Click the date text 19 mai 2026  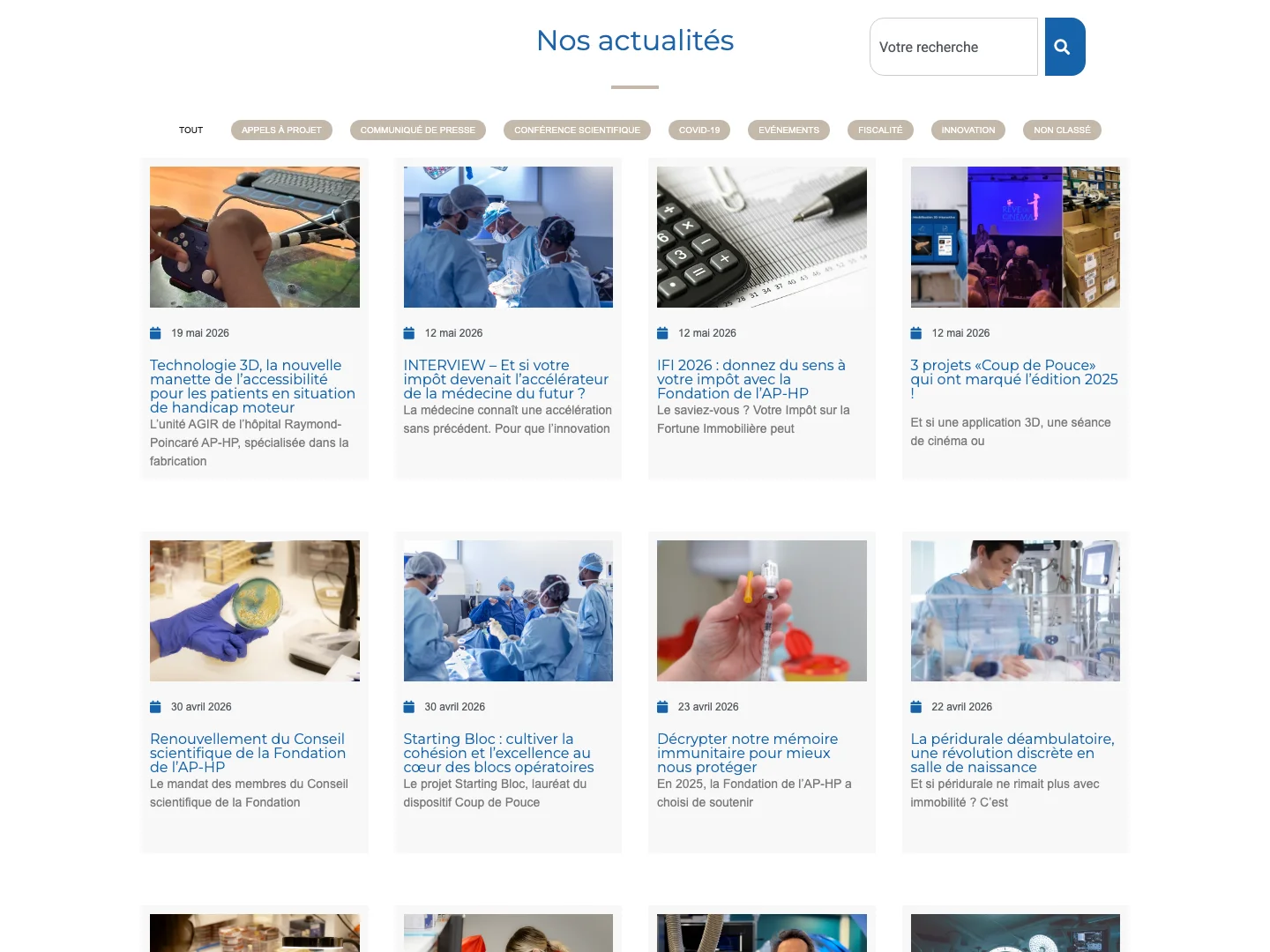tap(200, 333)
